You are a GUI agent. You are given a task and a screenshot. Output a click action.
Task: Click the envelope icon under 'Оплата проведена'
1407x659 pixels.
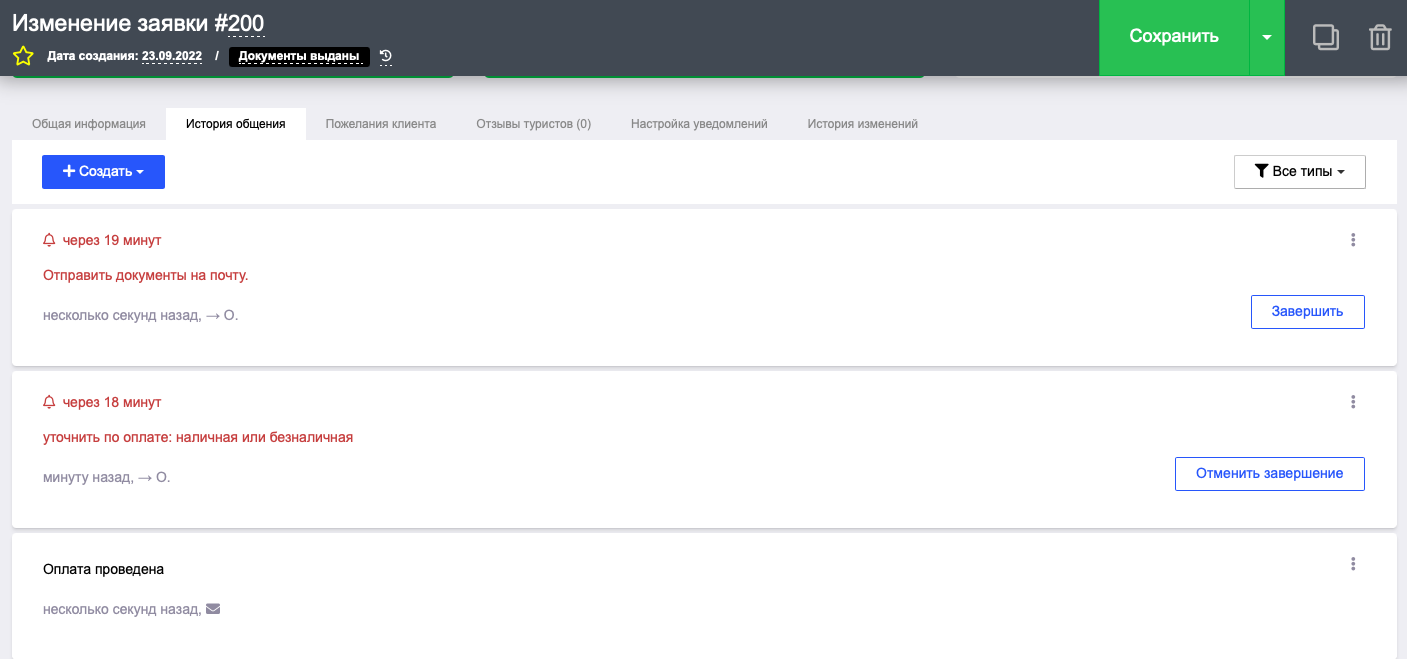pos(213,609)
